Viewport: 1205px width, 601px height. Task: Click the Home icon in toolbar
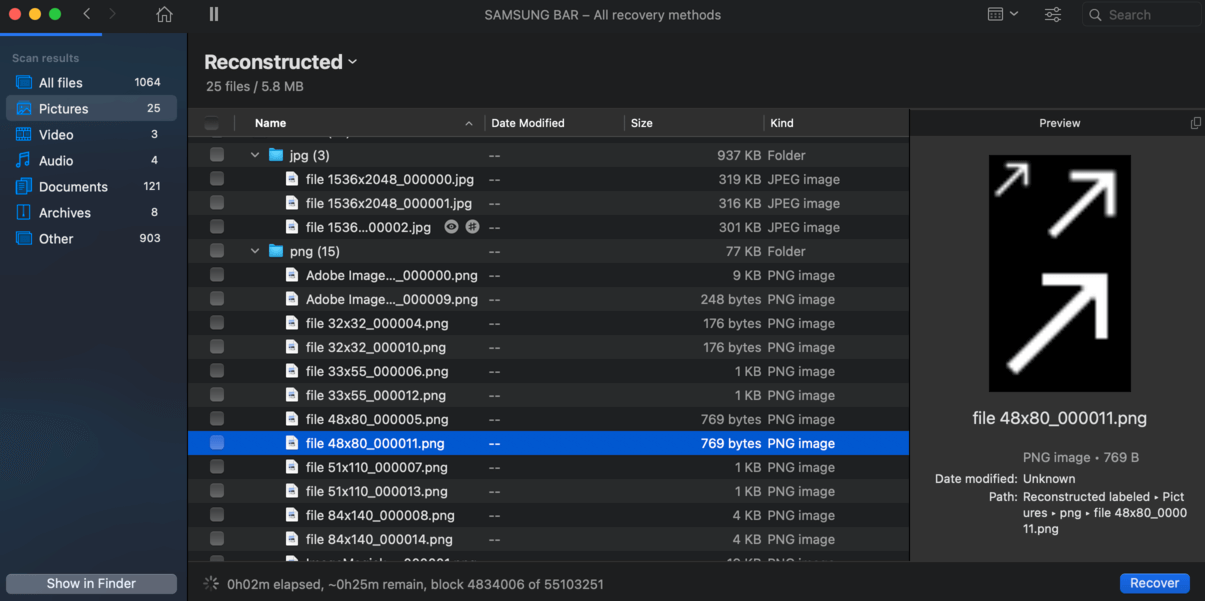click(164, 15)
